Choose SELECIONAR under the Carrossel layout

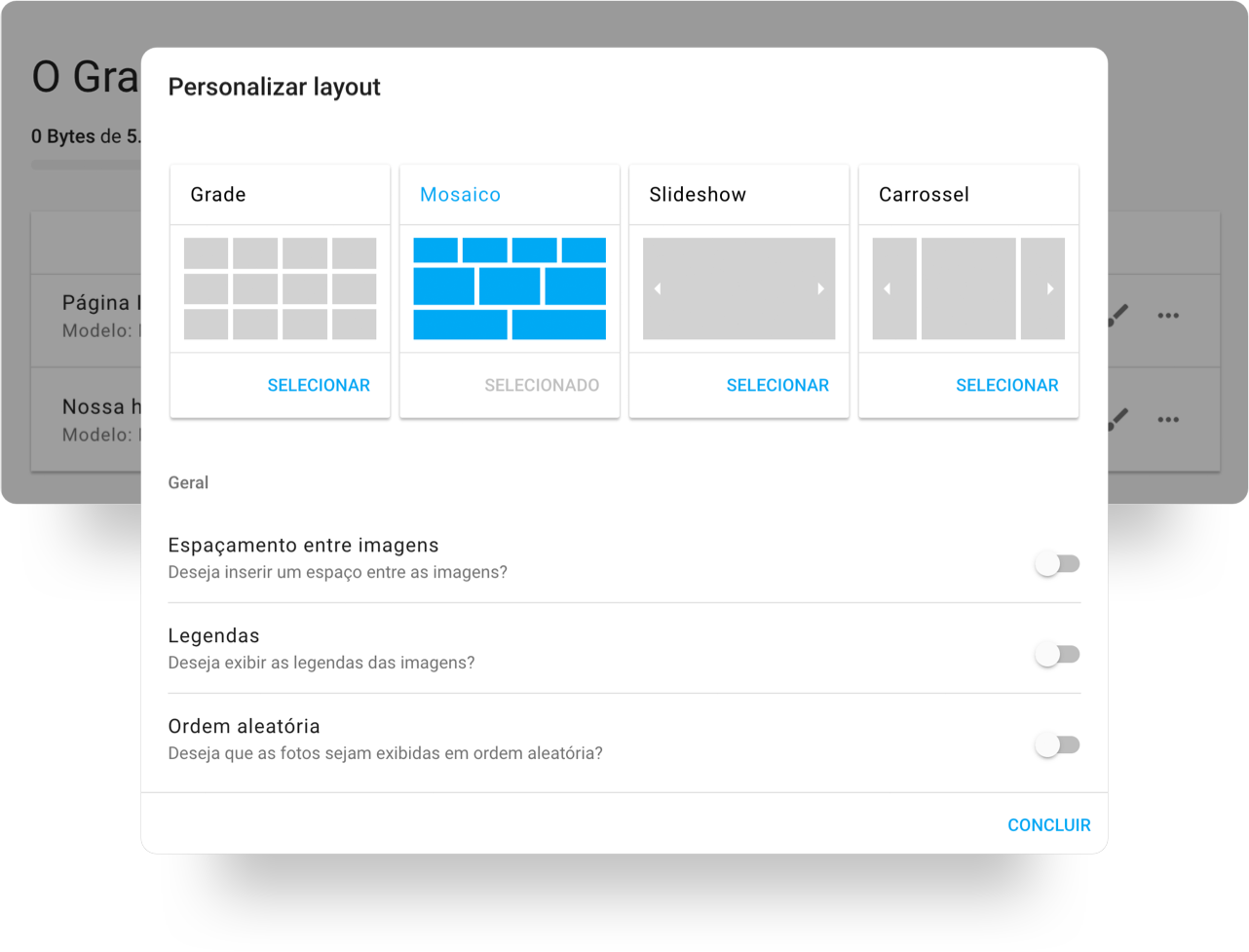click(x=1006, y=385)
